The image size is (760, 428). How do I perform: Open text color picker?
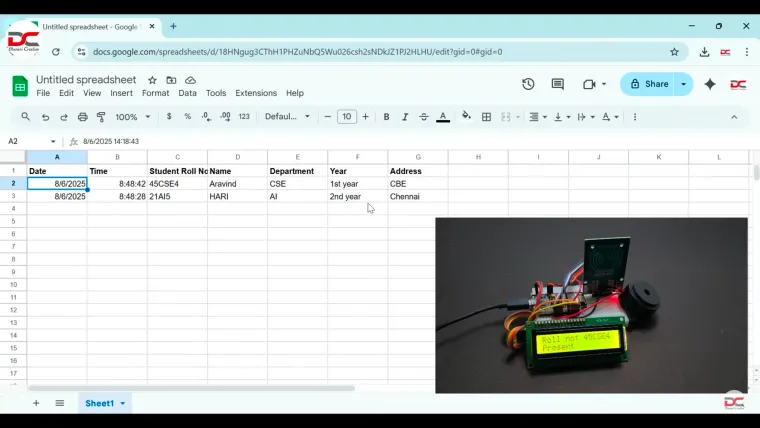(x=443, y=117)
